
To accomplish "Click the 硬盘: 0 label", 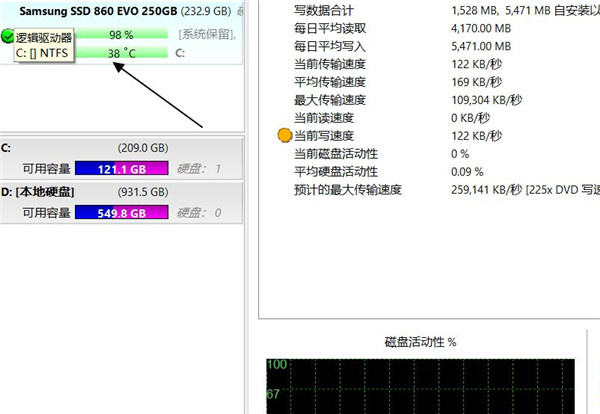I will pyautogui.click(x=199, y=212).
